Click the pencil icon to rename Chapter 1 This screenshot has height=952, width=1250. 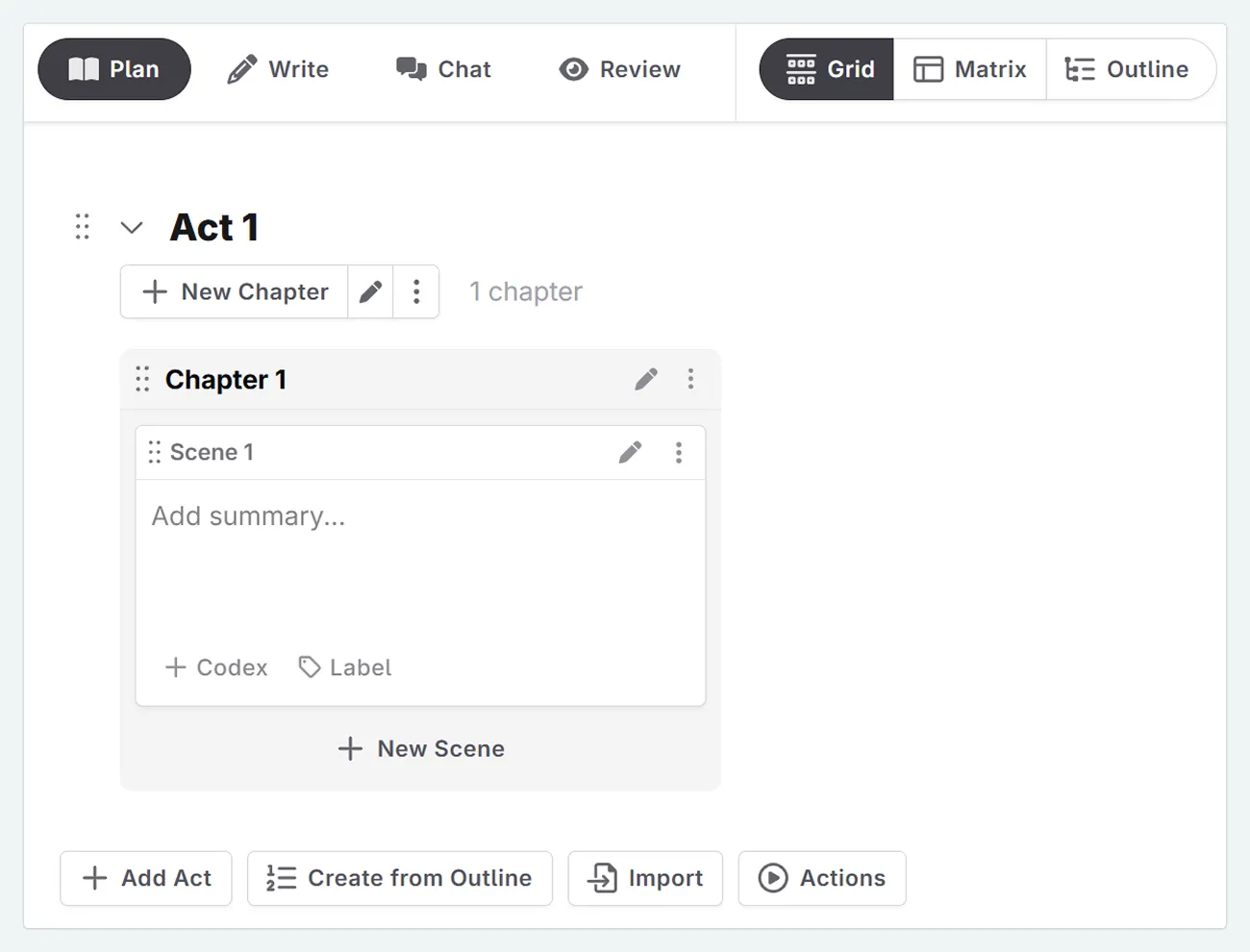[x=645, y=379]
